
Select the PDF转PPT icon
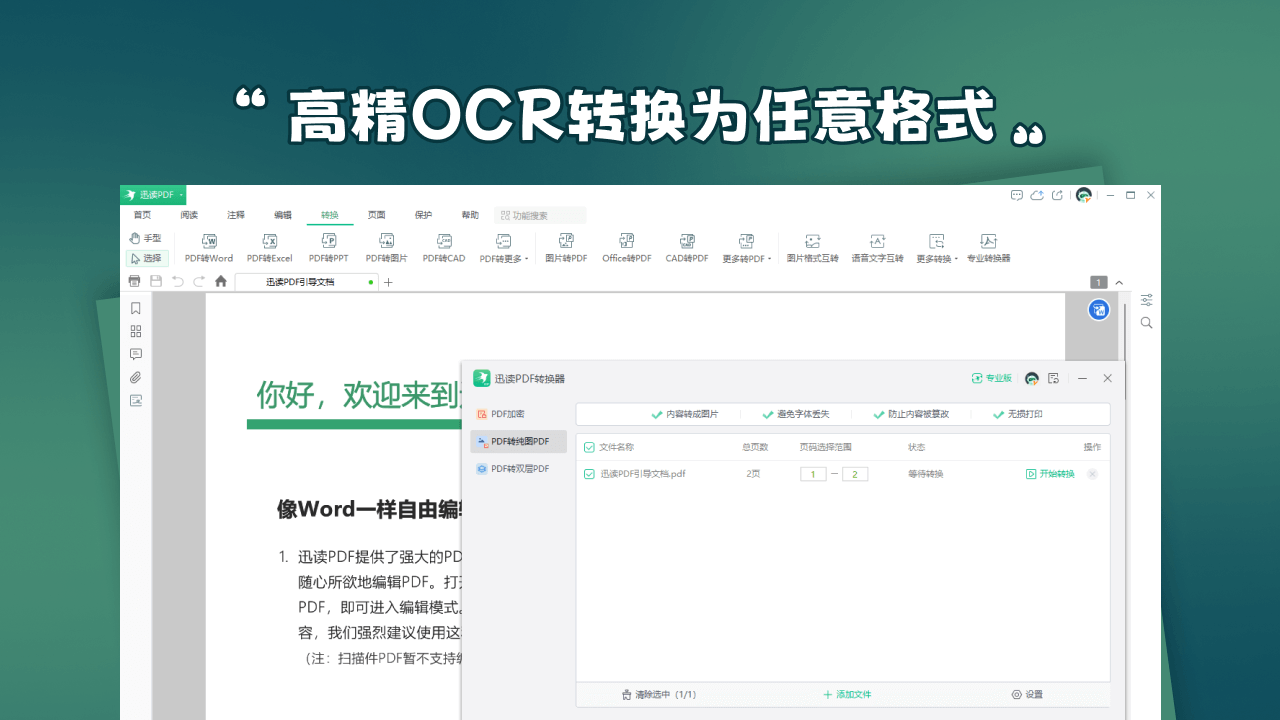click(328, 248)
